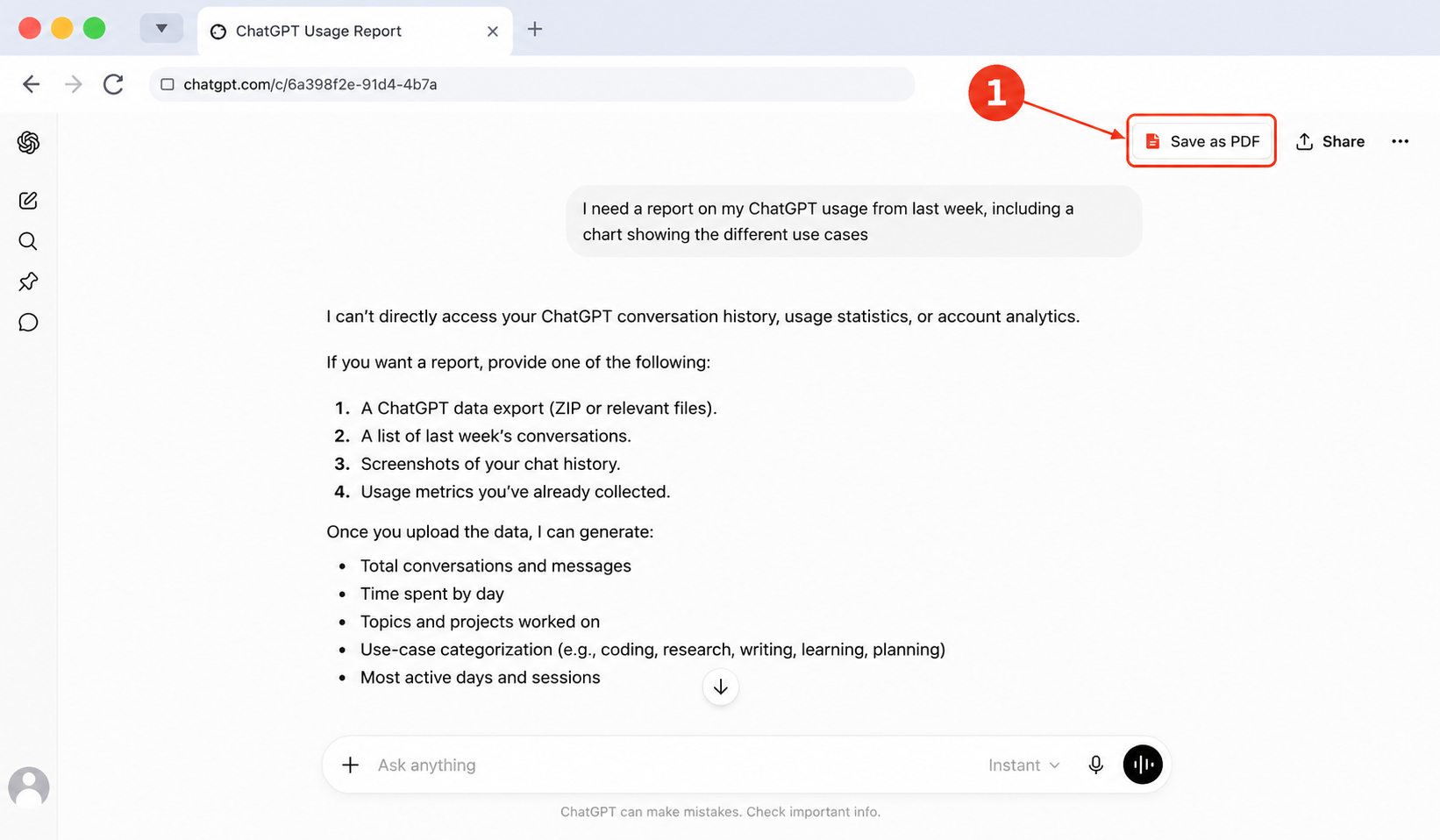1440x840 pixels.
Task: Click 'A list of last week's conversations.'
Action: tap(495, 436)
